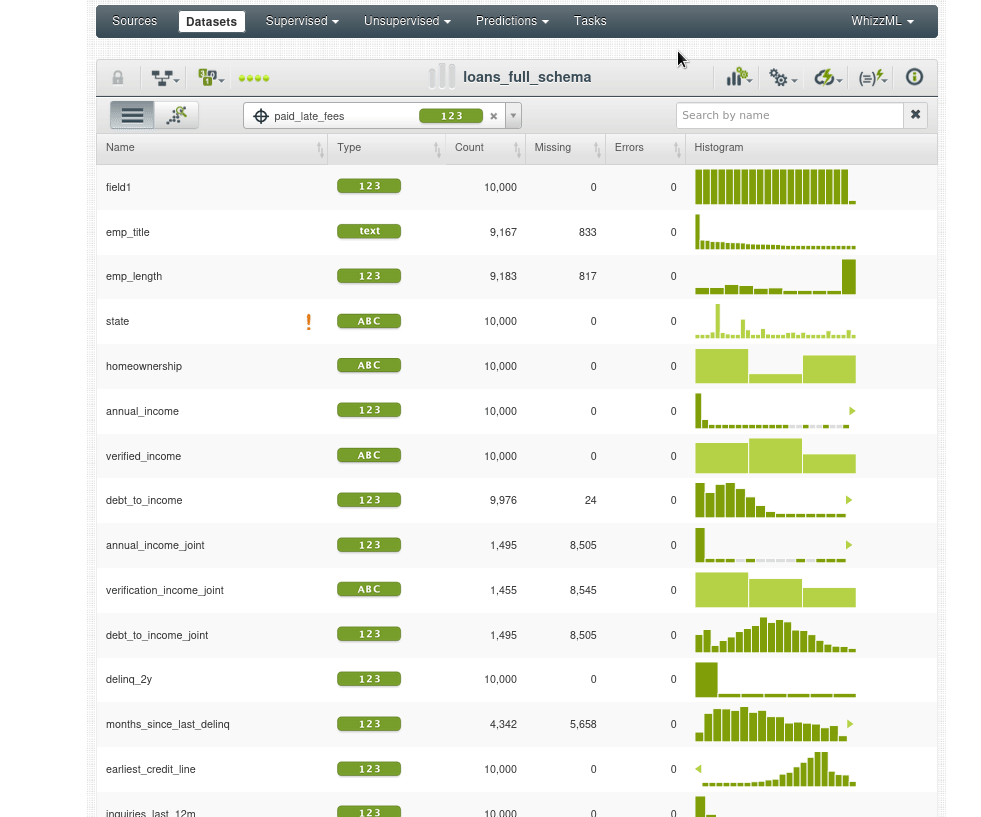
Task: Clear the search by name box
Action: pos(915,115)
